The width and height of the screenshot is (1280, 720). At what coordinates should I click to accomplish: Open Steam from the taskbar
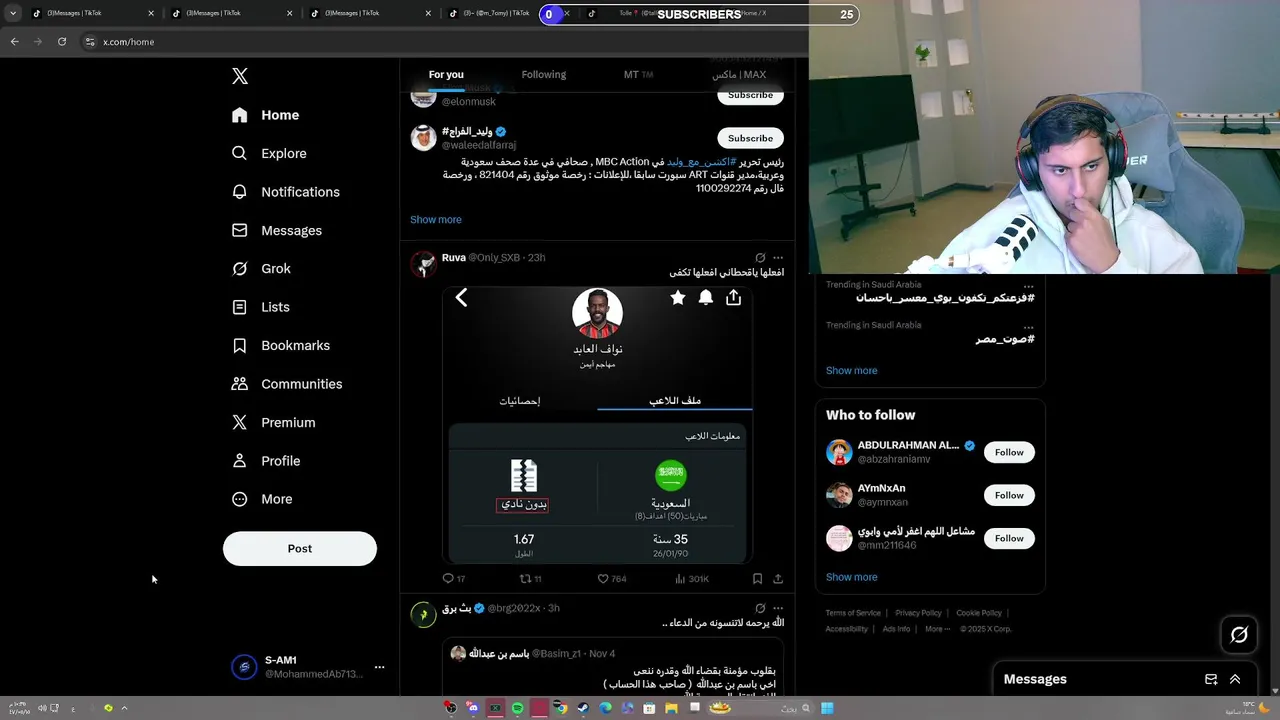tap(583, 708)
